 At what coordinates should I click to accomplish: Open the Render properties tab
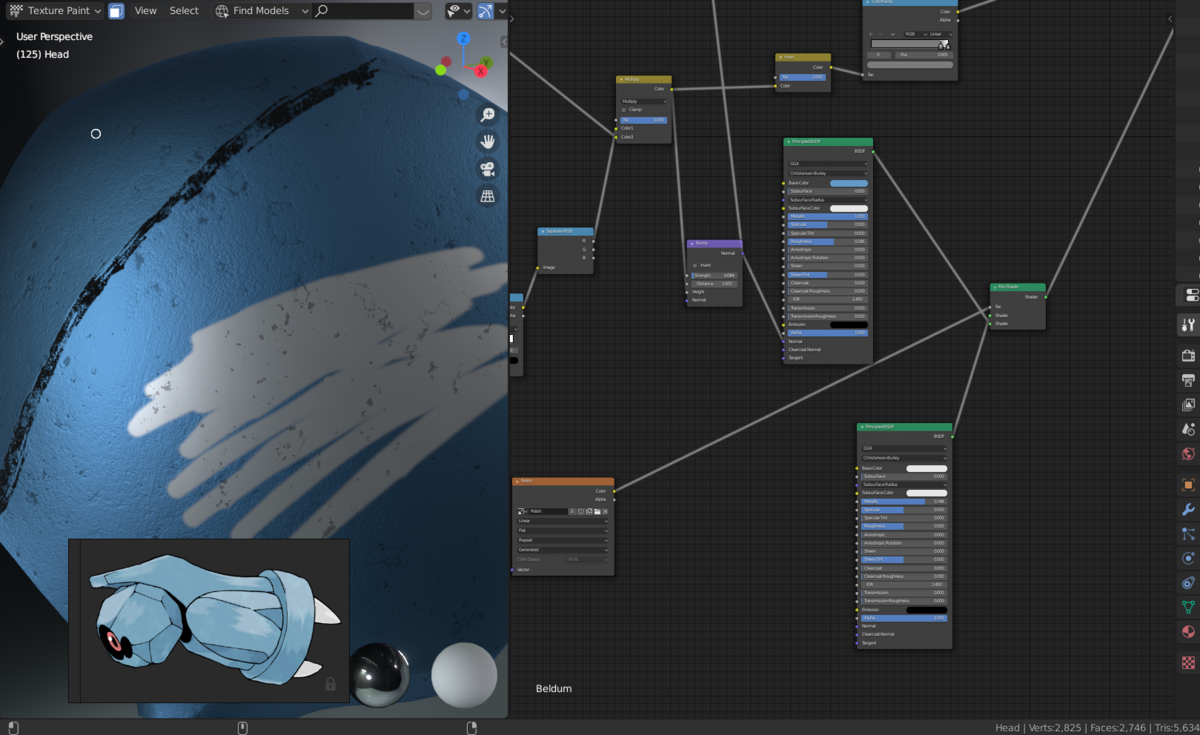pos(1188,355)
